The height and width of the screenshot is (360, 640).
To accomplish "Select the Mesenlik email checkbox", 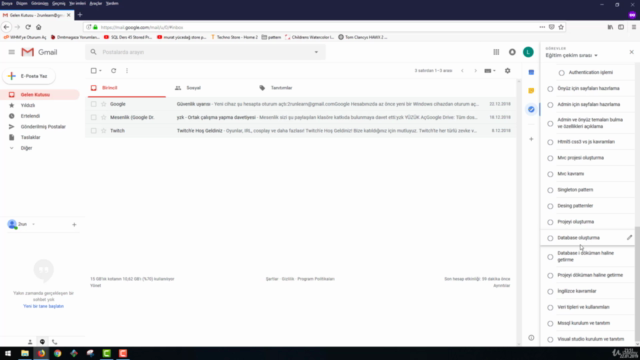I will (93, 118).
